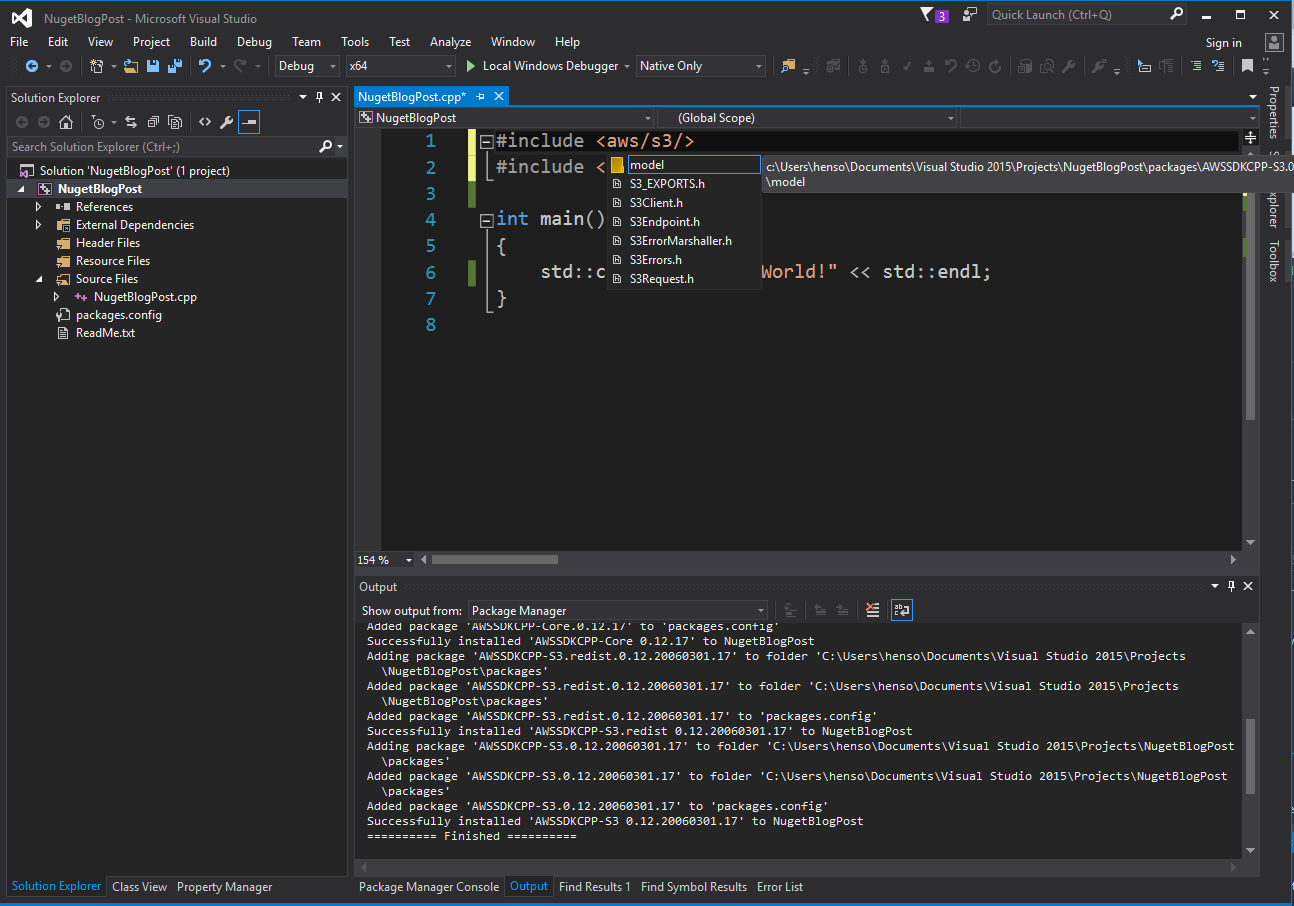Open the Show output from dropdown
The width and height of the screenshot is (1294, 906).
coord(617,610)
